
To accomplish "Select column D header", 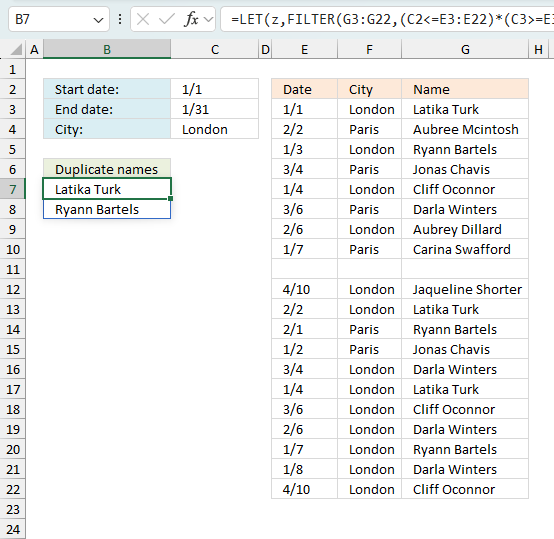I will point(265,50).
